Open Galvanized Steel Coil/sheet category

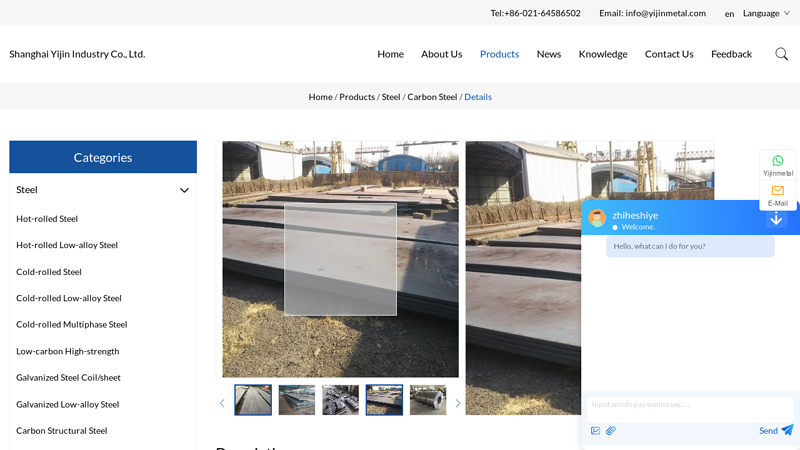(68, 378)
